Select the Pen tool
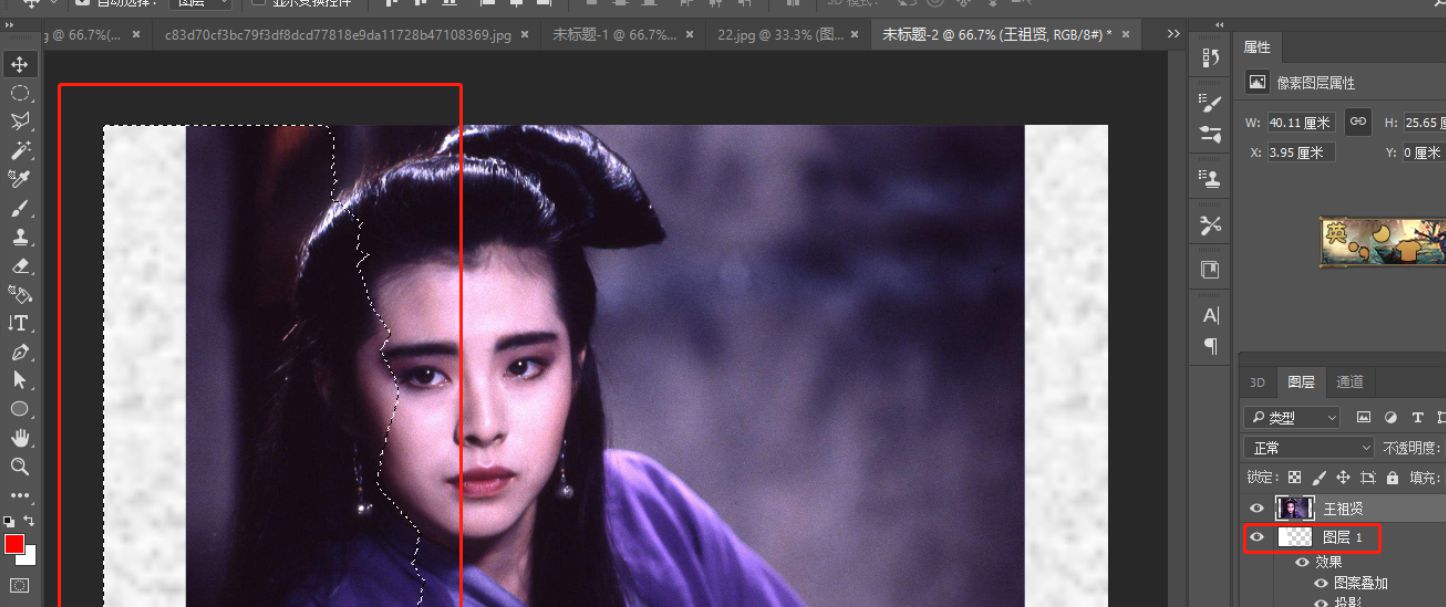Viewport: 1446px width, 607px height. [19, 352]
